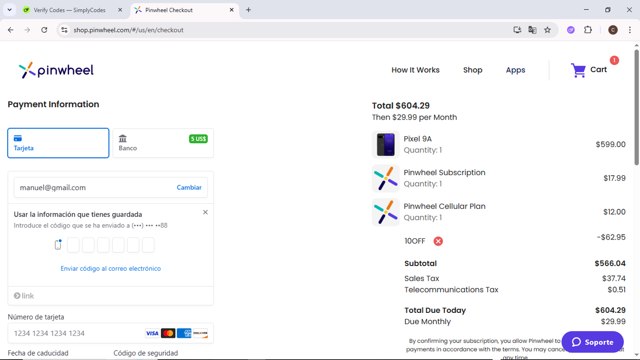
Task: Open the shopping Cart icon
Action: pos(578,70)
